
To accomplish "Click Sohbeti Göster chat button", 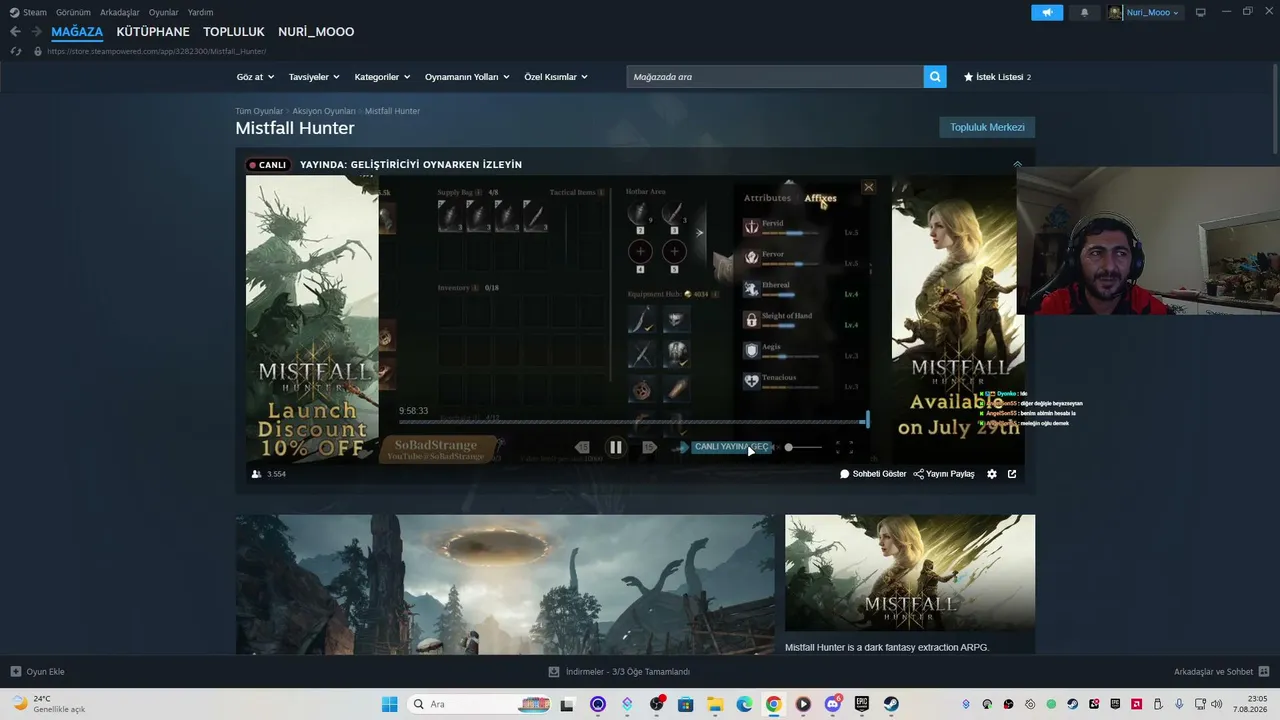I will (x=873, y=474).
